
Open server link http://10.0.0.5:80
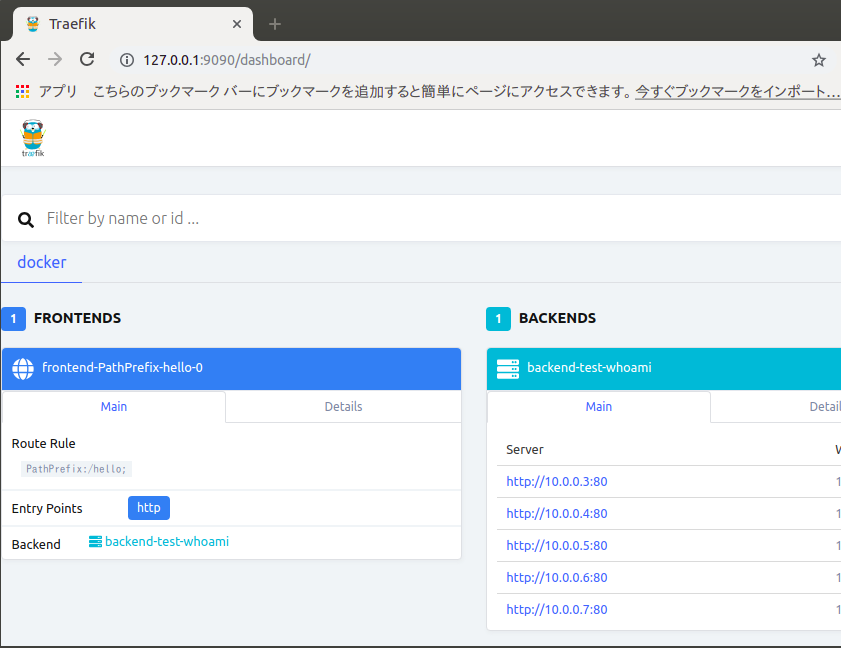557,546
